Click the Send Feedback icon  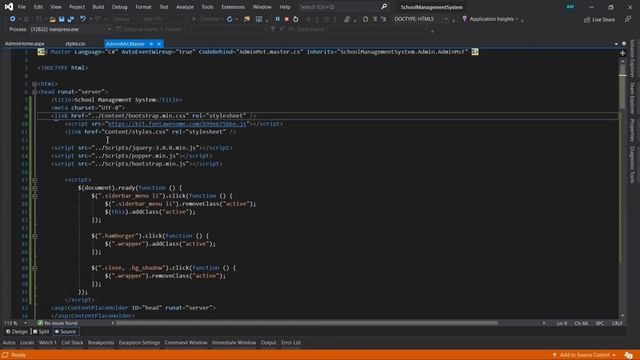(x=628, y=19)
